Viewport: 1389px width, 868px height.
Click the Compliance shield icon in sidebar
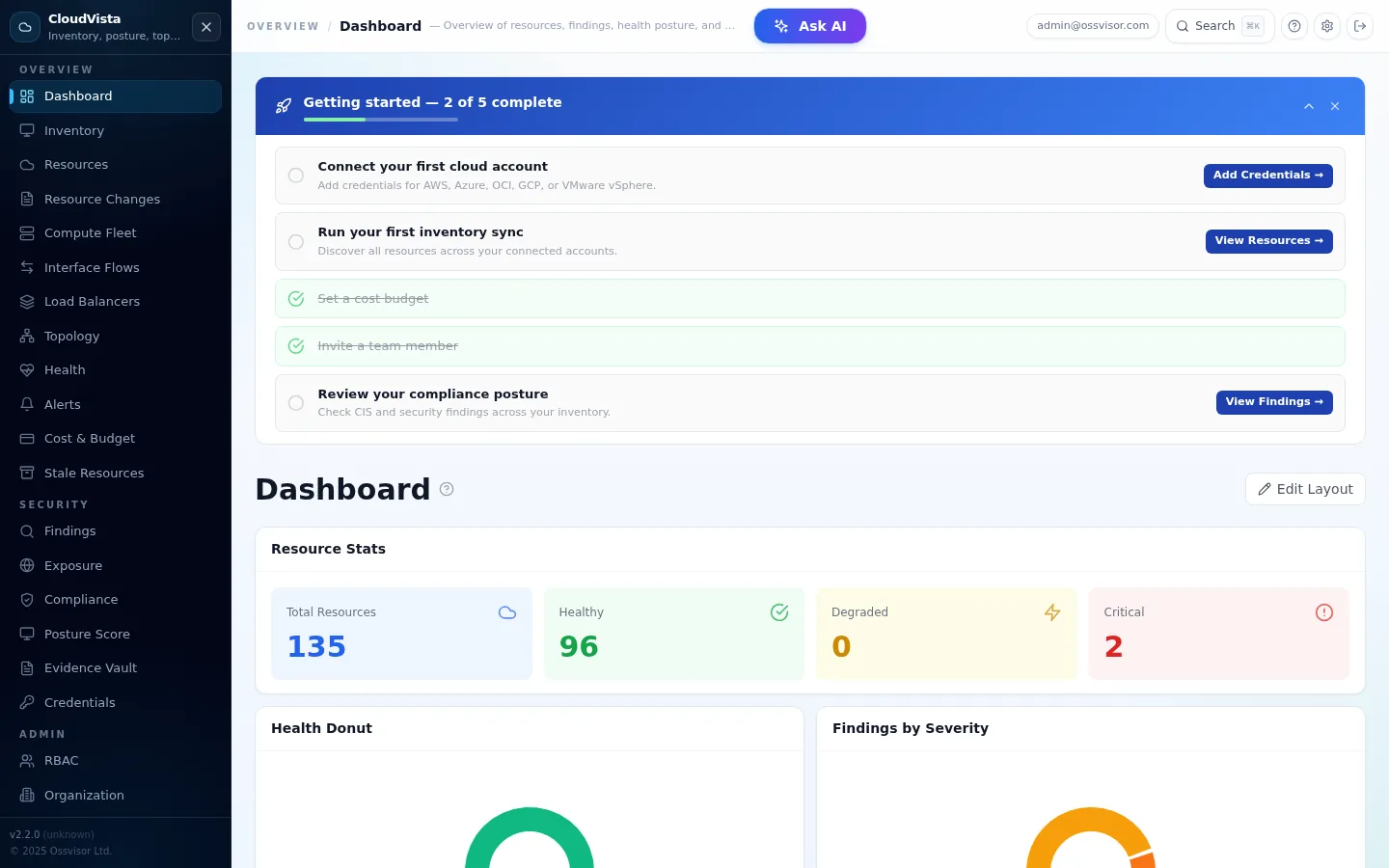point(27,600)
